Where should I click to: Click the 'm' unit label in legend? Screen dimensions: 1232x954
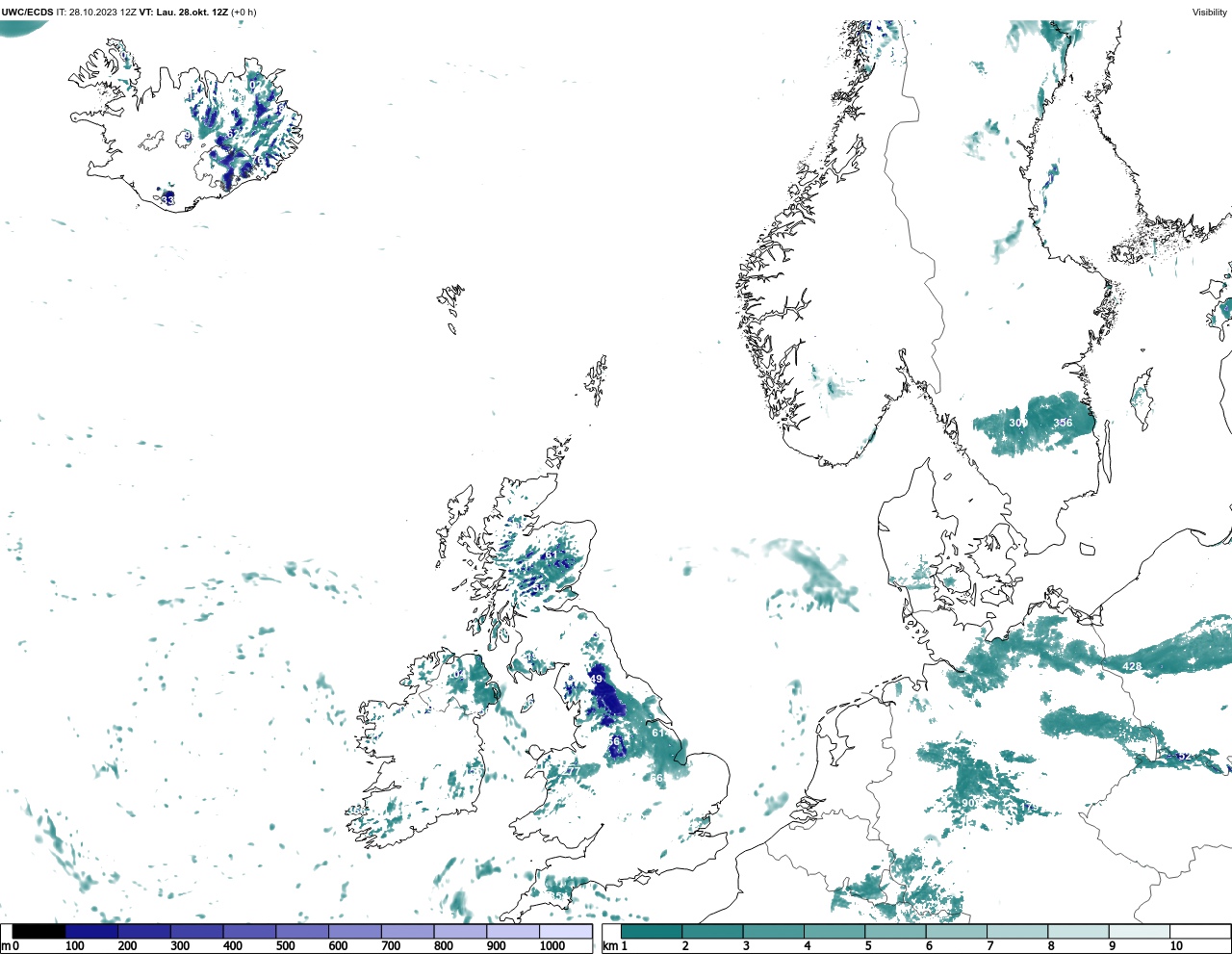pyautogui.click(x=6, y=946)
